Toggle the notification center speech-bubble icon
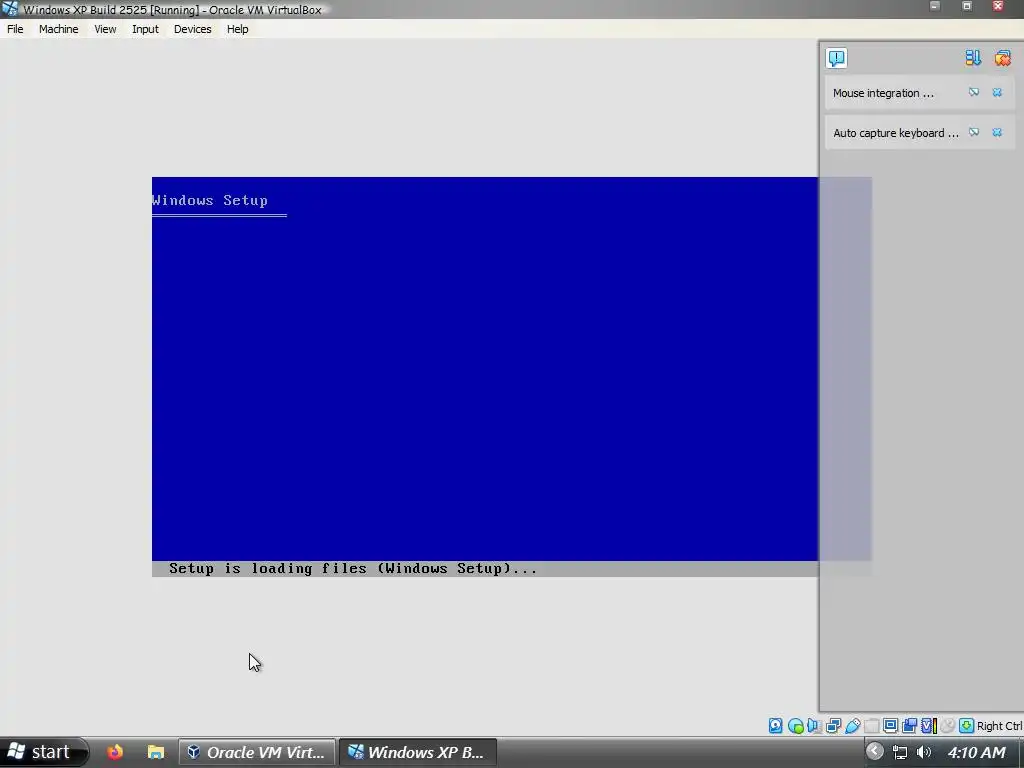Viewport: 1024px width, 768px height. coord(837,58)
